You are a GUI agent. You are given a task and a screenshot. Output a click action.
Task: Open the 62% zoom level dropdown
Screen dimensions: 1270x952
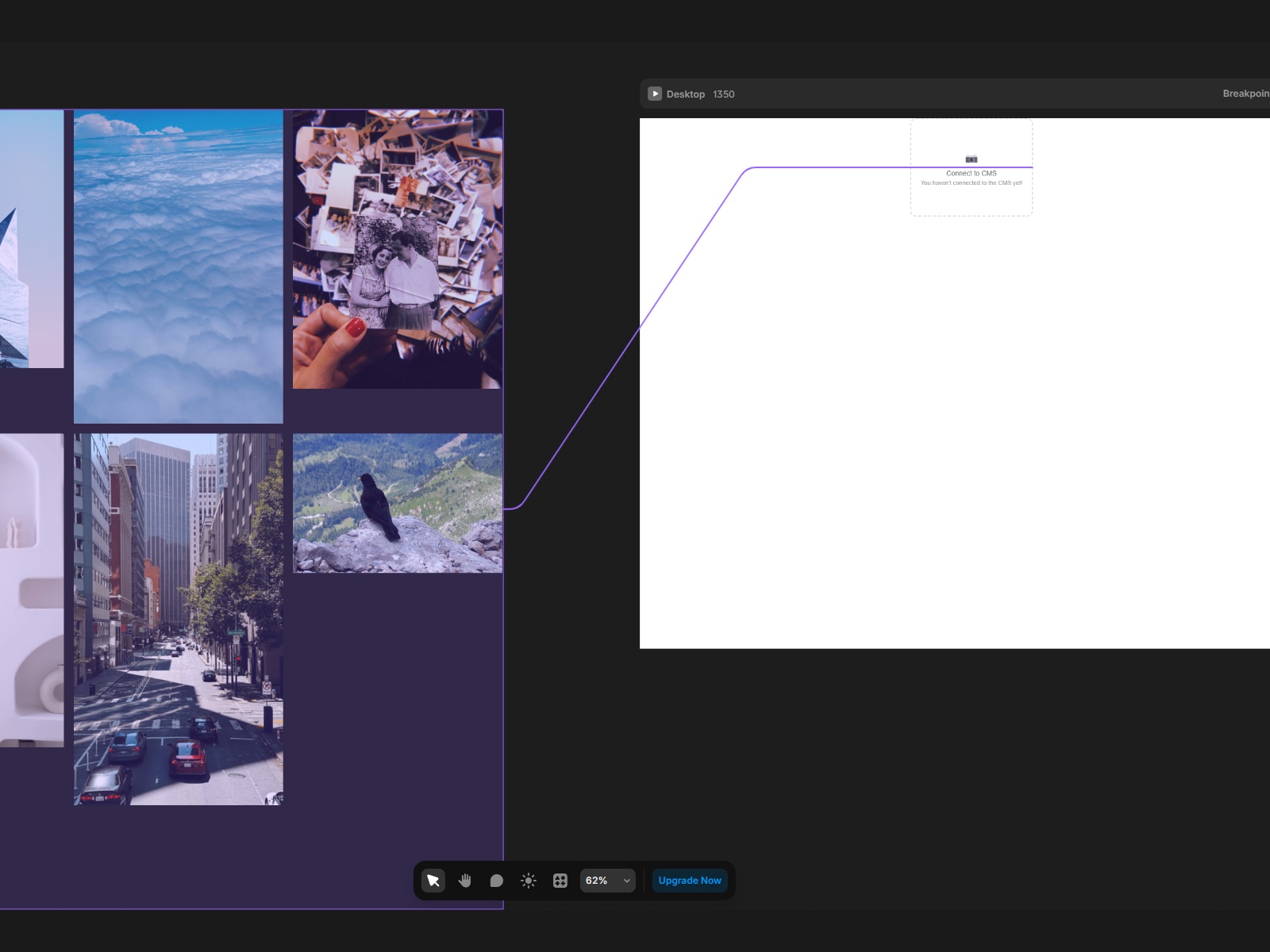(598, 881)
